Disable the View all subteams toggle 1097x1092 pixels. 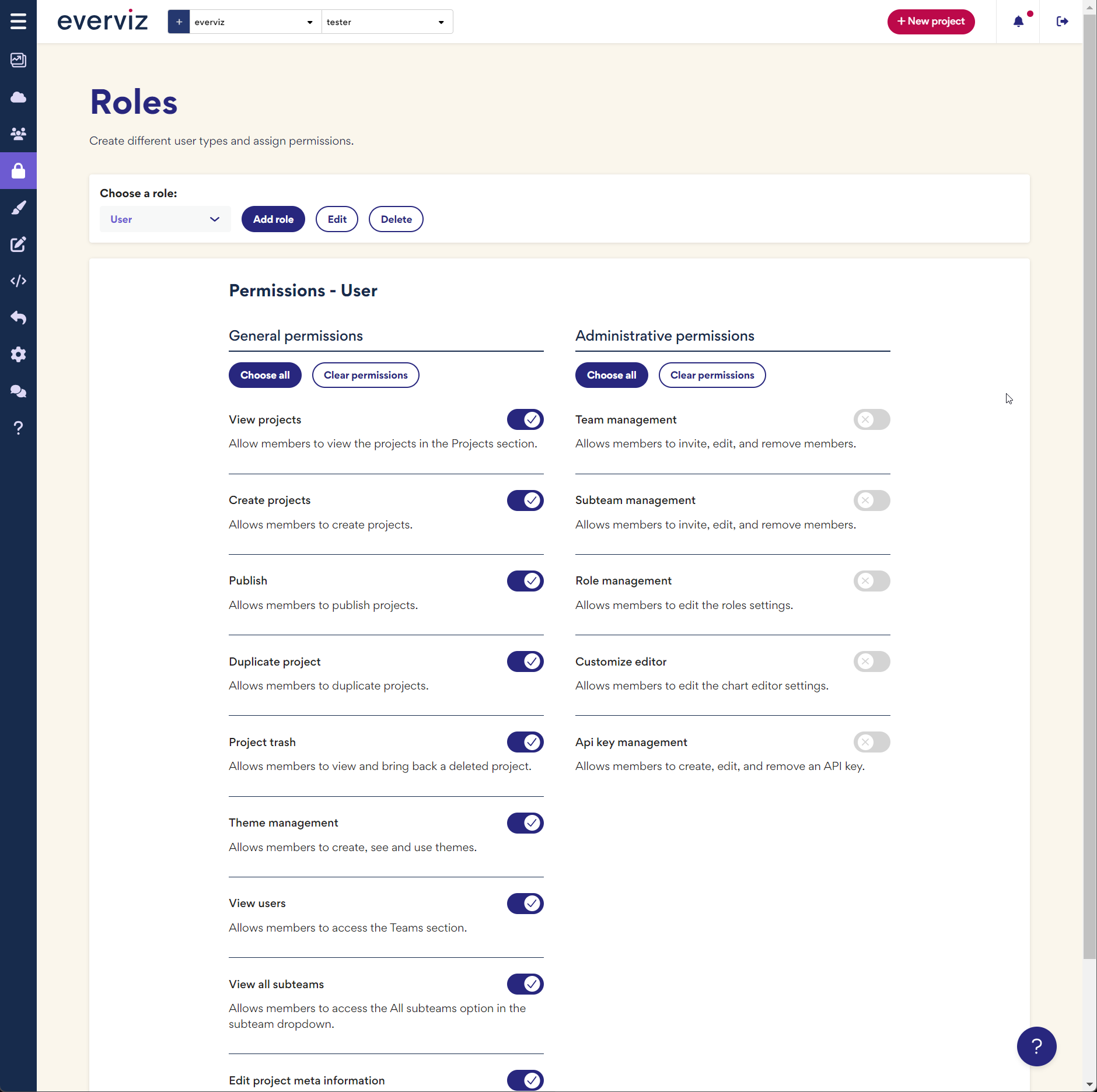pos(525,984)
